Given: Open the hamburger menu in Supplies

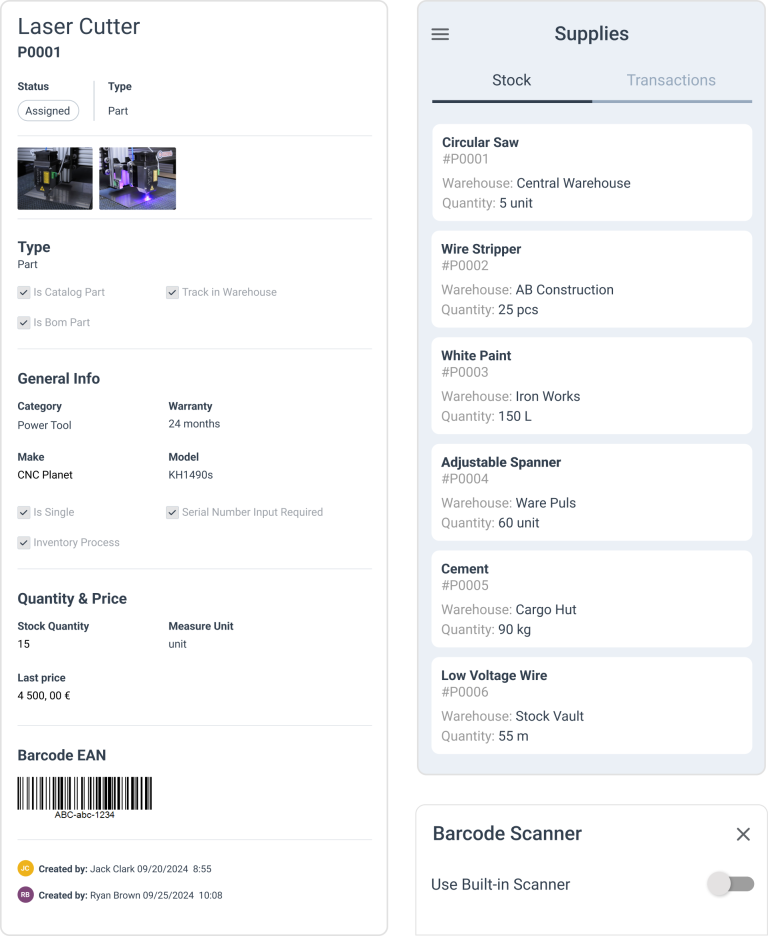Looking at the screenshot, I should pos(439,33).
